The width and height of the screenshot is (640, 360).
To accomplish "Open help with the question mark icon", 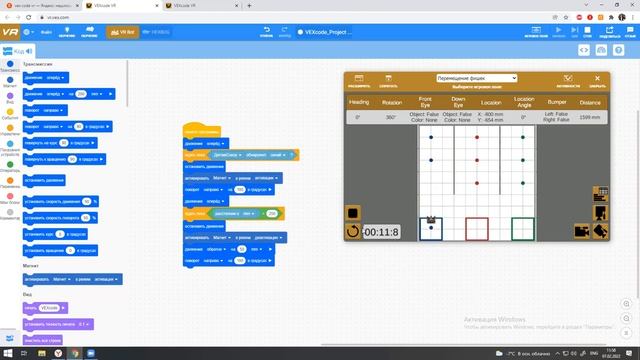I will (619, 50).
